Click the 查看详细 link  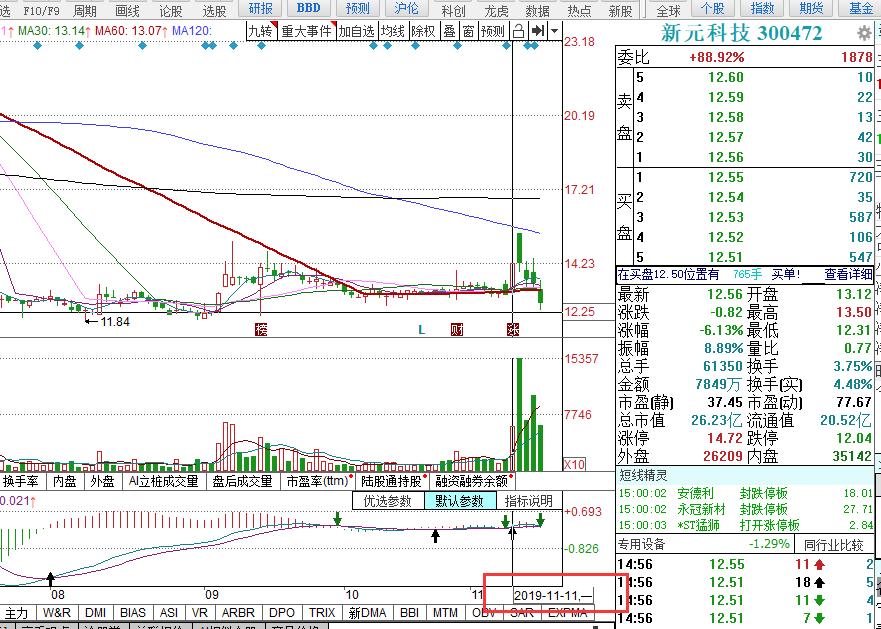click(x=848, y=274)
